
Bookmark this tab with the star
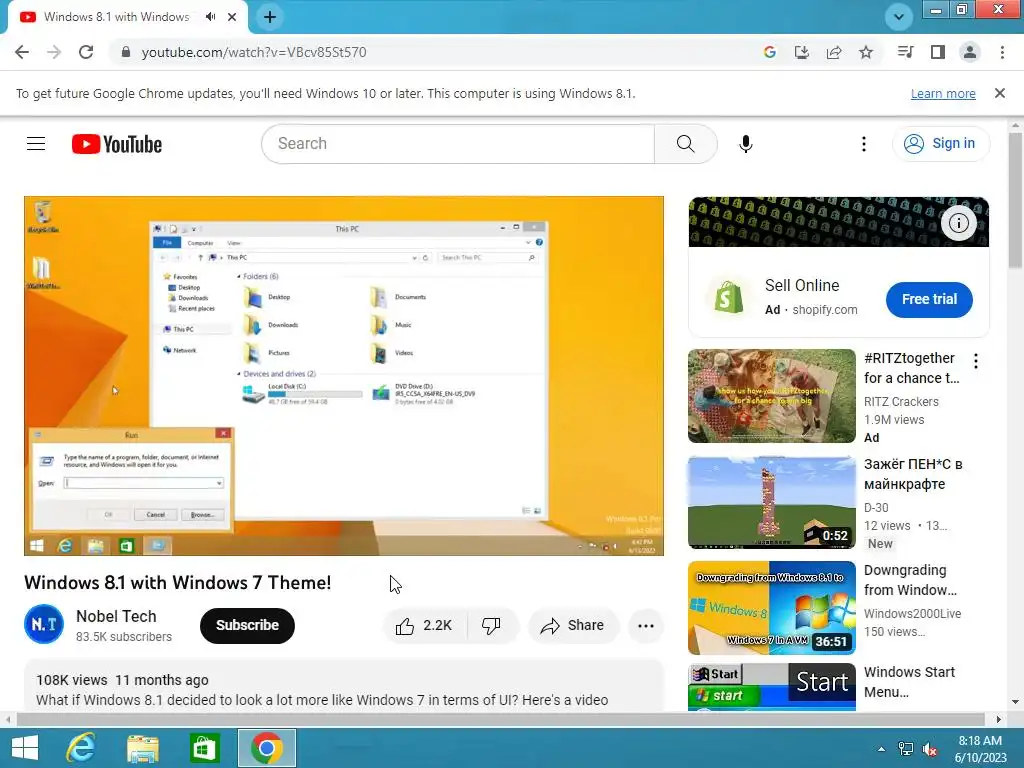866,52
